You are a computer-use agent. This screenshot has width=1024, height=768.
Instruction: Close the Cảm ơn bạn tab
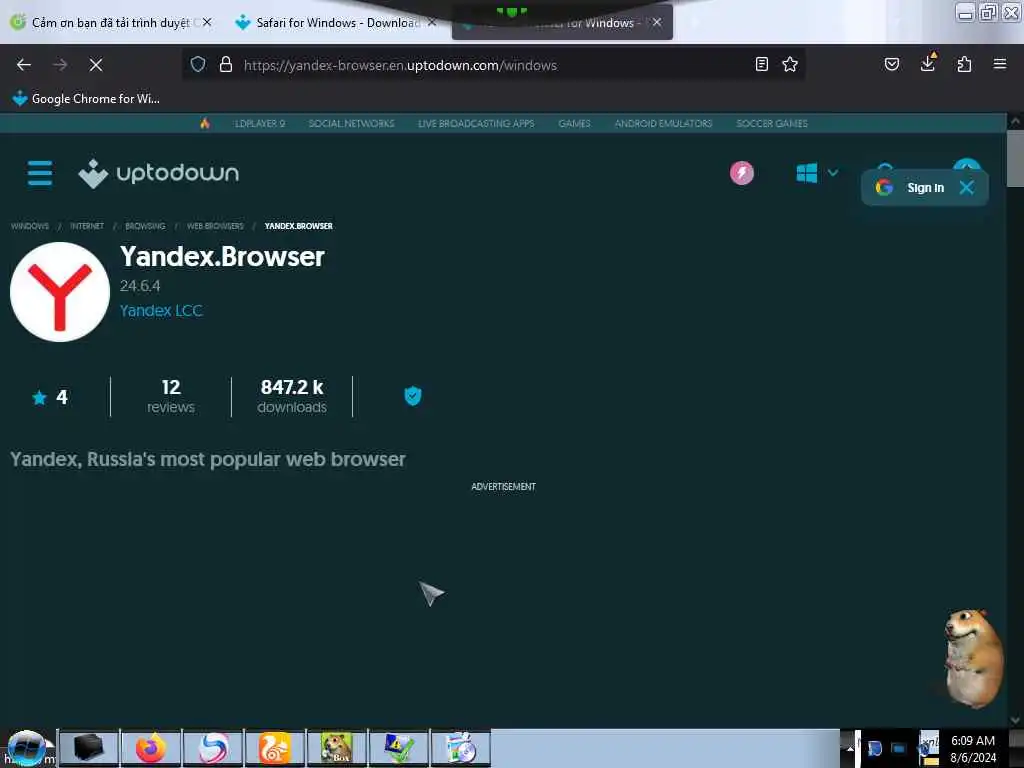point(207,22)
